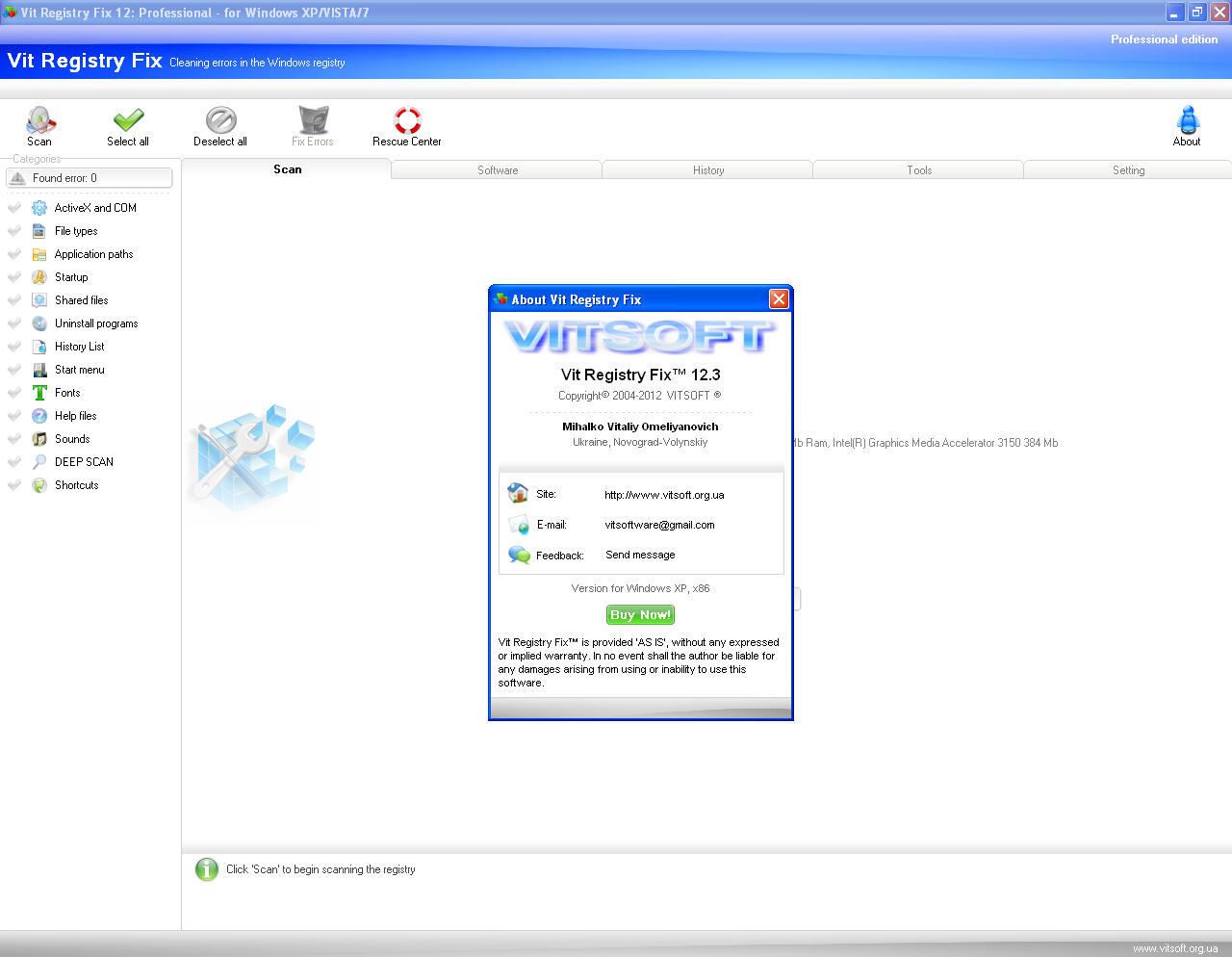Click the DEEP SCAN magnifier icon
The image size is (1232, 957).
tap(39, 462)
